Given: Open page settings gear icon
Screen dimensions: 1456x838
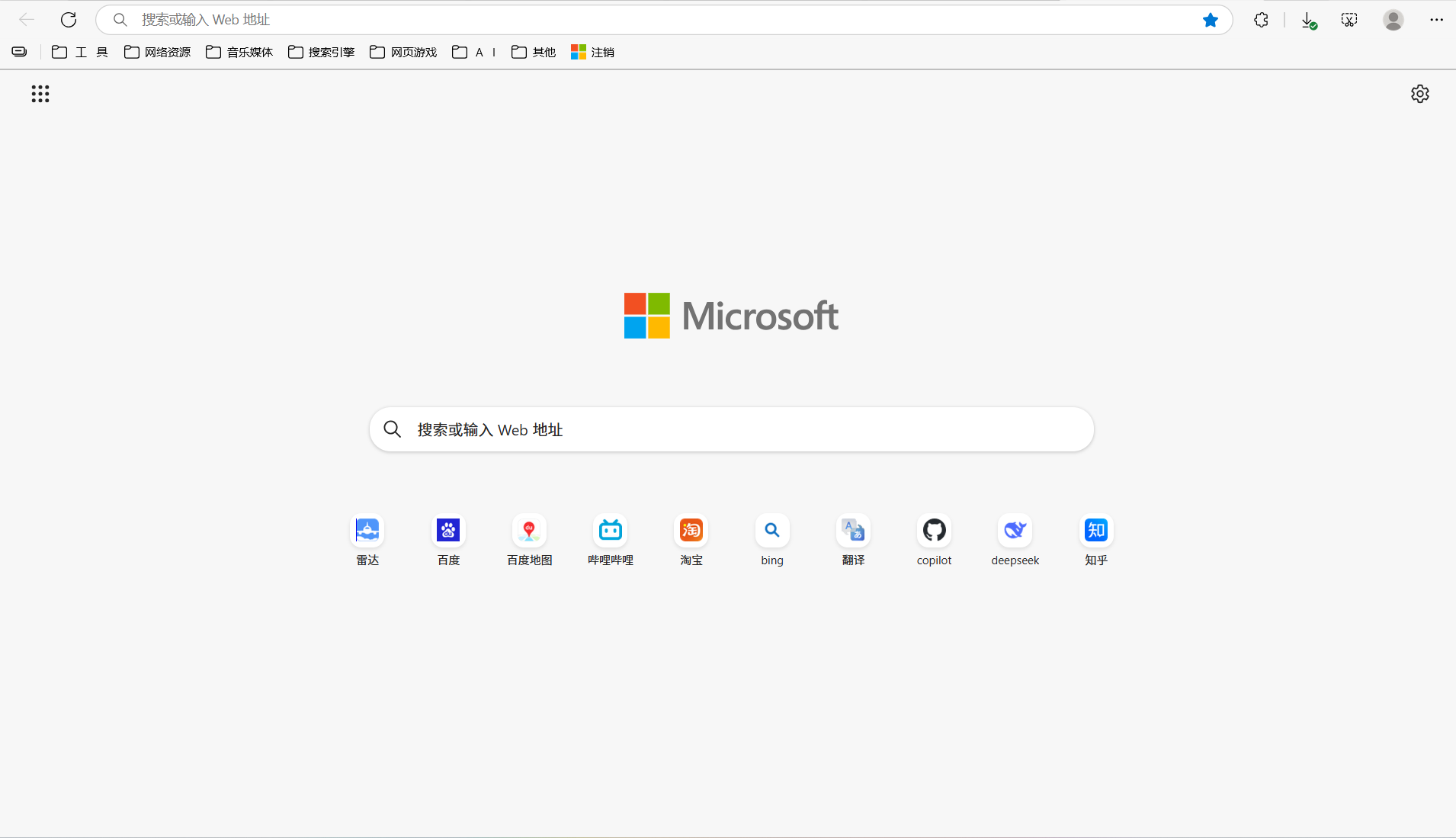Looking at the screenshot, I should 1420,94.
